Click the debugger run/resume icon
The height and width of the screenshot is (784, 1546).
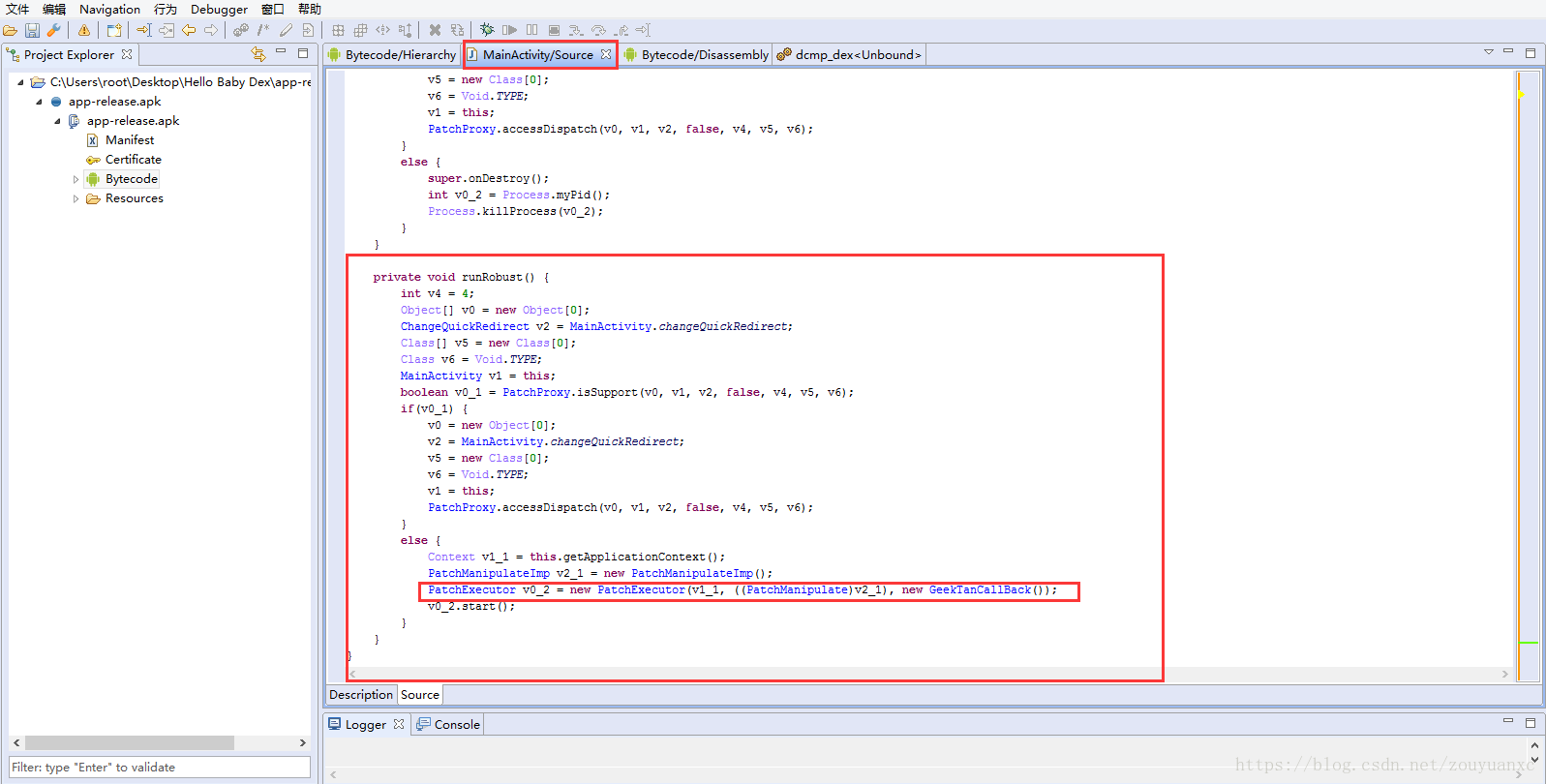[509, 30]
